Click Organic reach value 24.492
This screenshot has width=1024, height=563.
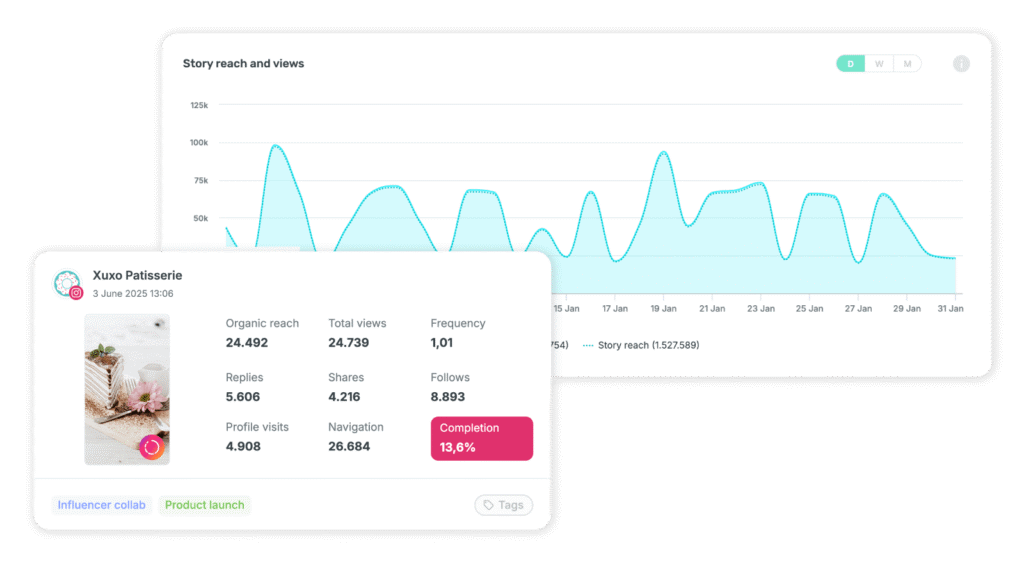pyautogui.click(x=247, y=343)
